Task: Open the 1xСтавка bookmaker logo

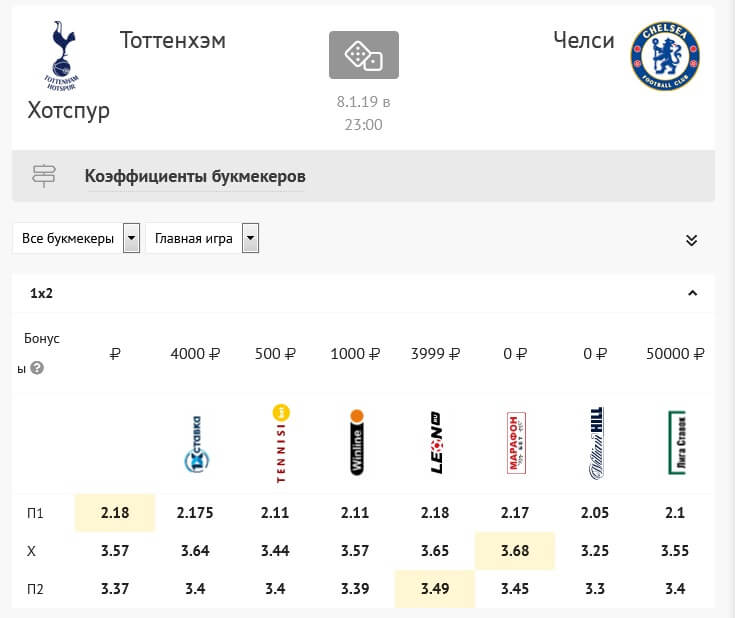Action: click(196, 444)
